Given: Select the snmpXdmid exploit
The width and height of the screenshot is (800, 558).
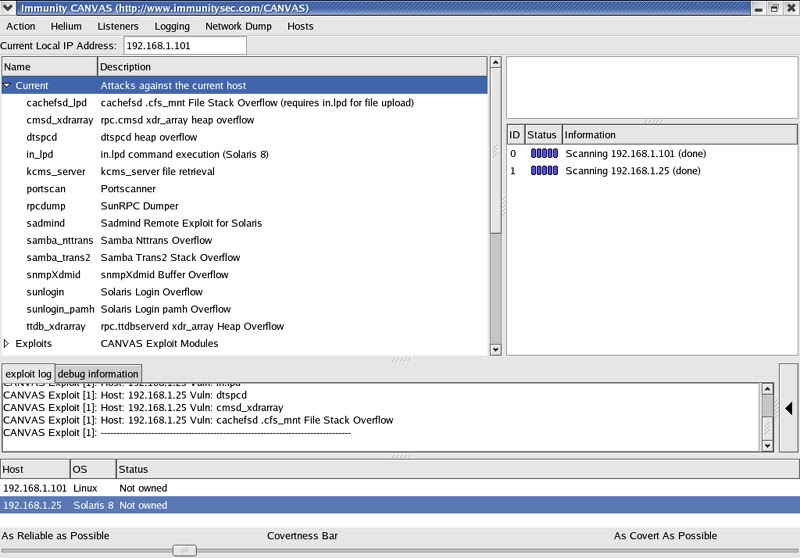Looking at the screenshot, I should click(244, 274).
